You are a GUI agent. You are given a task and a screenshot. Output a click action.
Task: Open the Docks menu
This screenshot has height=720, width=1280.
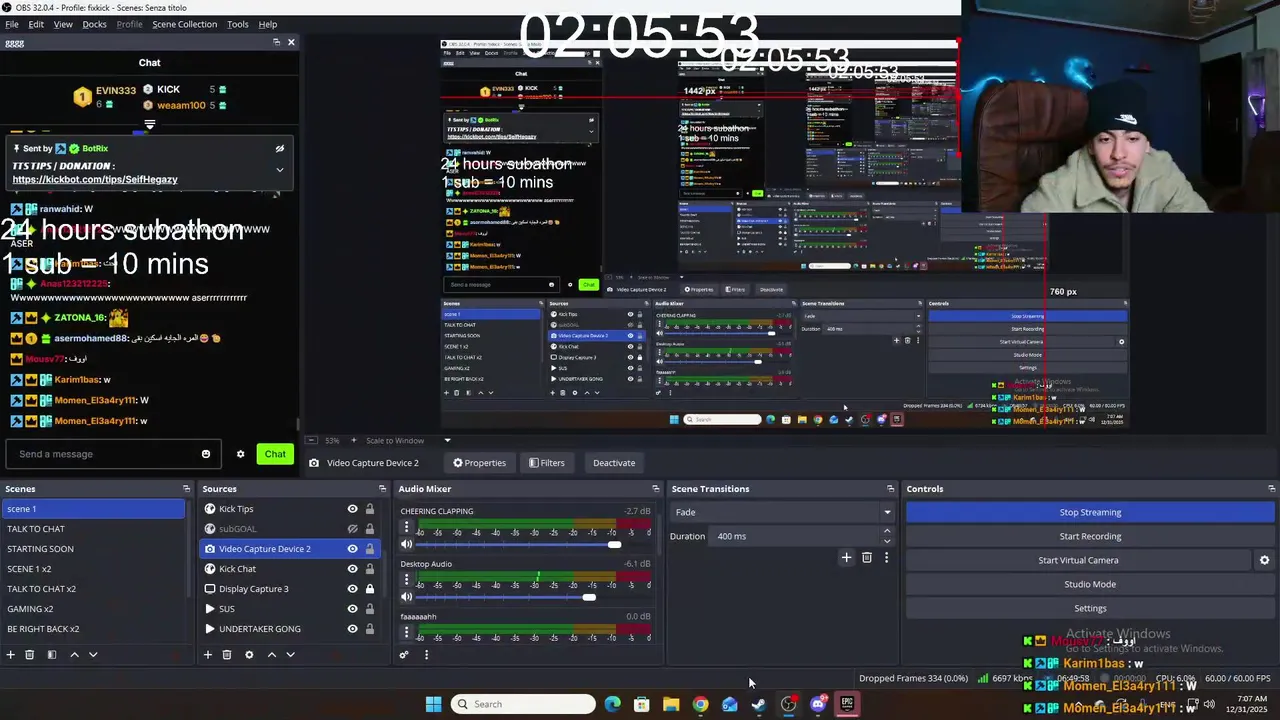tap(94, 24)
